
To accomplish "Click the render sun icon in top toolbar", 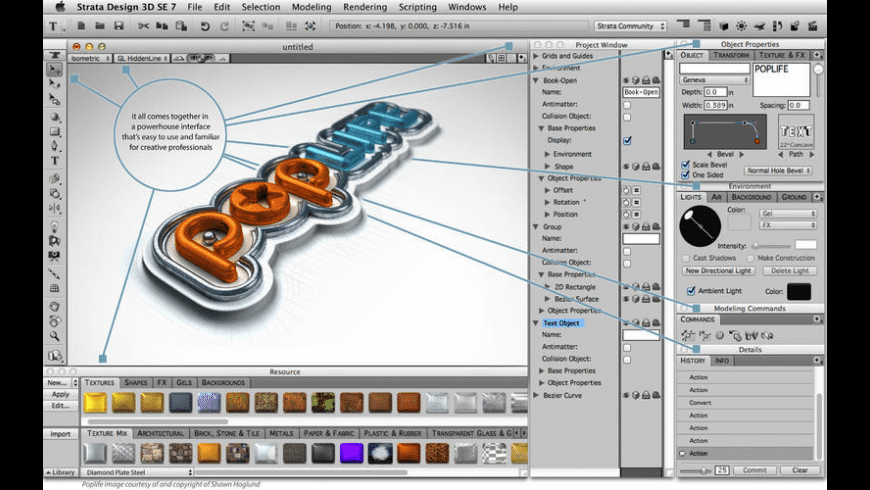I will point(741,26).
